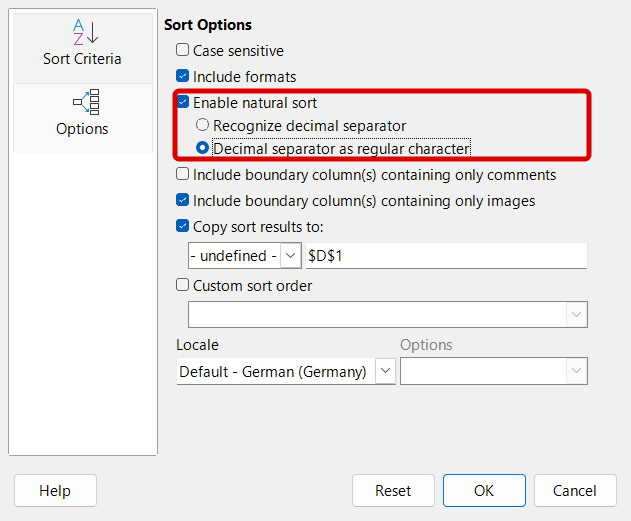The image size is (631, 521).
Task: Enable the Case sensitive checkbox
Action: click(183, 51)
